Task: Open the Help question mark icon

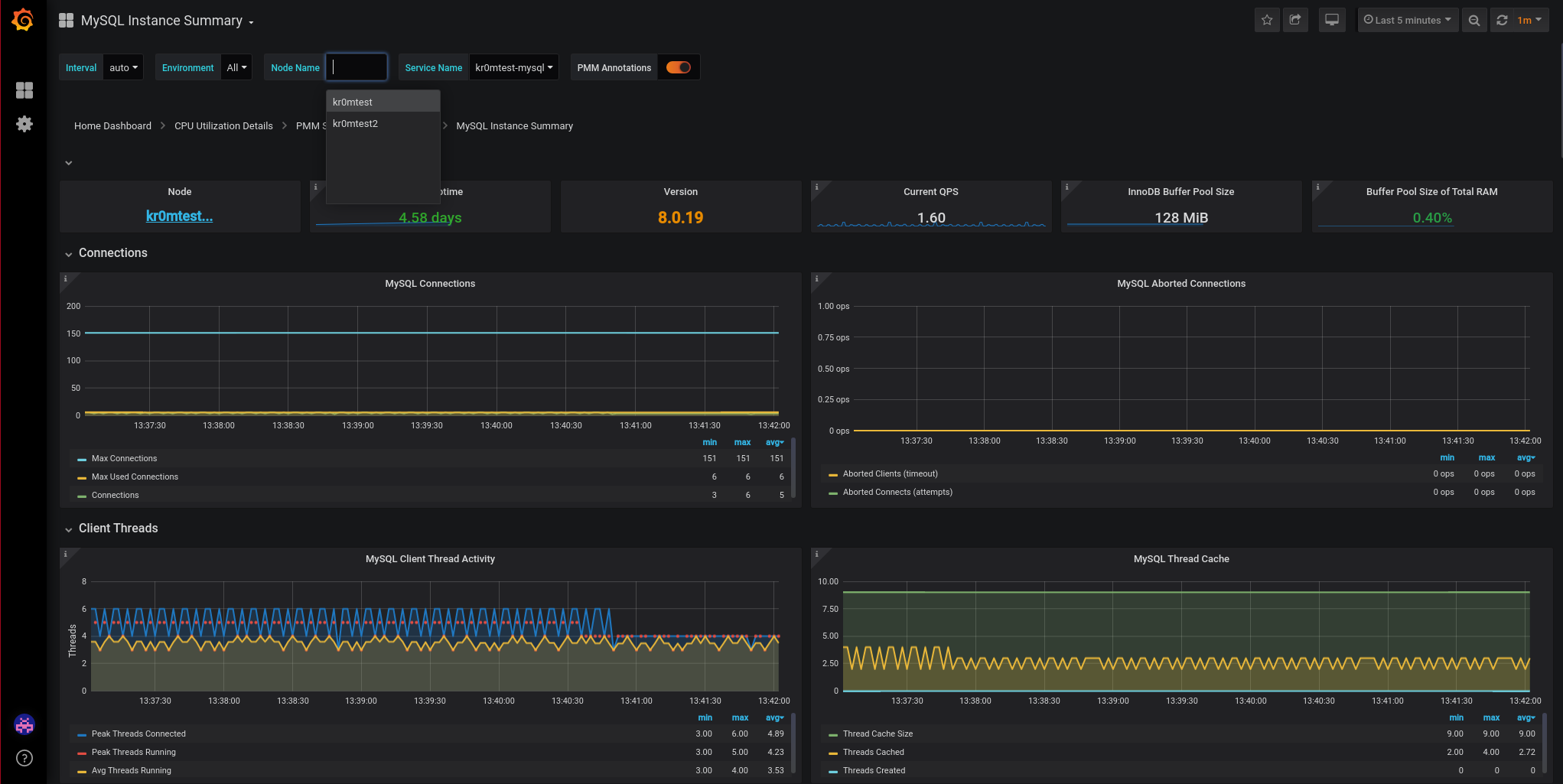Action: coord(24,758)
